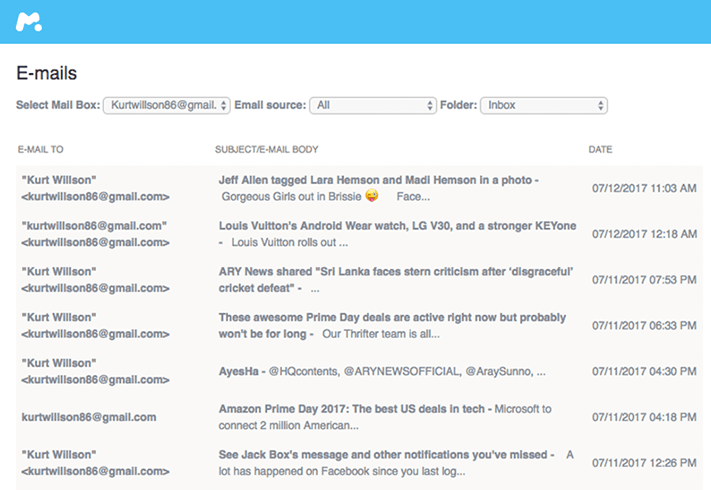This screenshot has height=490, width=711.
Task: Open the Folder dropdown showing Inbox
Action: (x=544, y=105)
